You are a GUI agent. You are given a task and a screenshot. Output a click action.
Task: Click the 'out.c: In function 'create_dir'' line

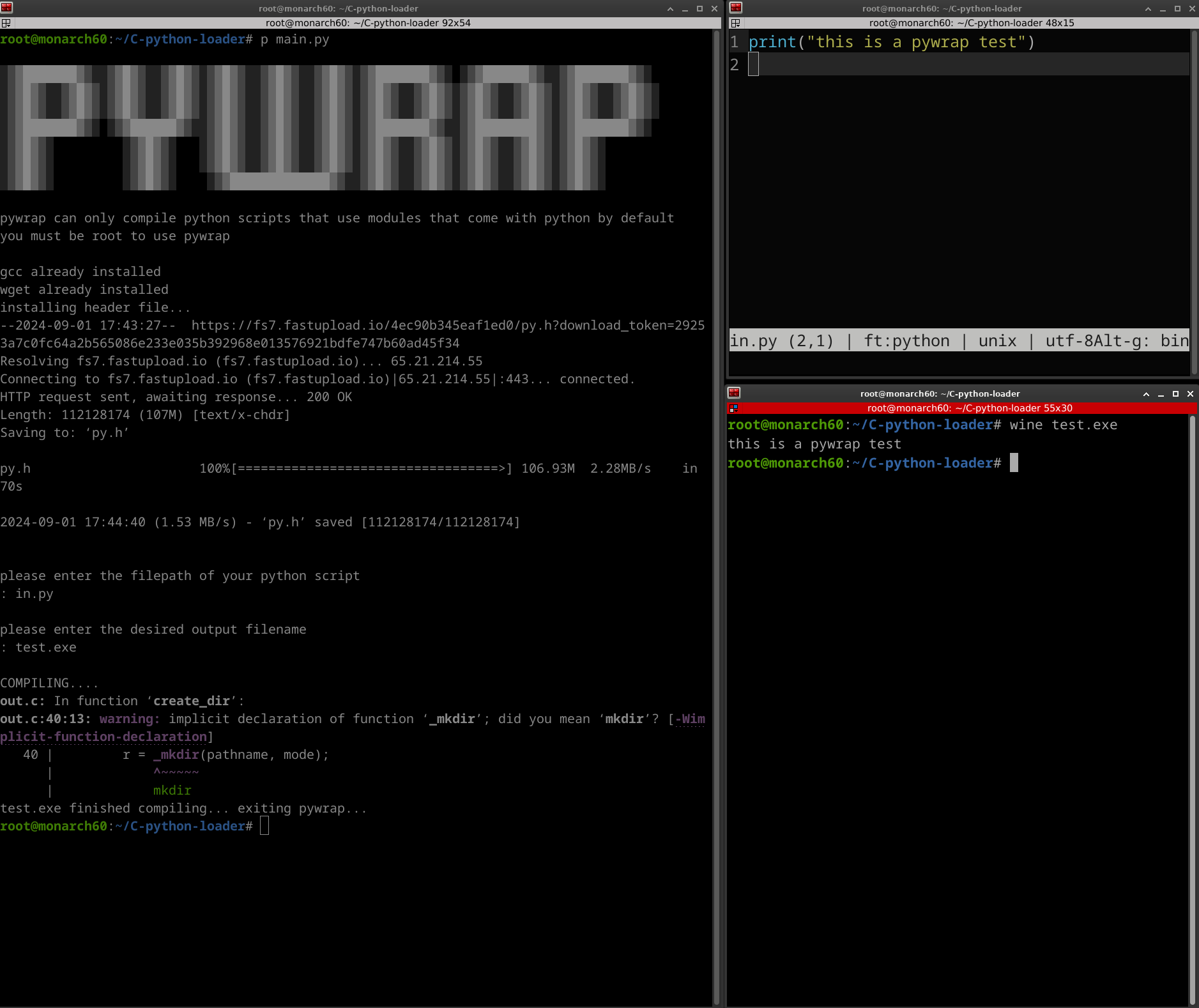point(123,701)
